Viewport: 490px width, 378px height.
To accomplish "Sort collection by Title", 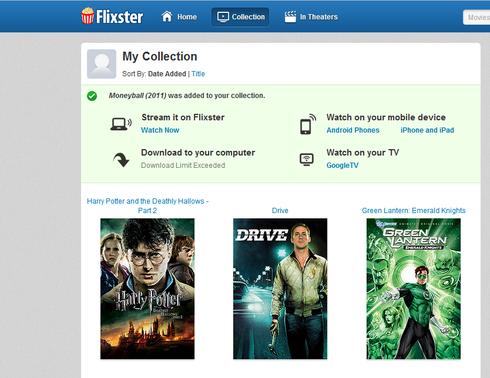I will click(x=198, y=74).
